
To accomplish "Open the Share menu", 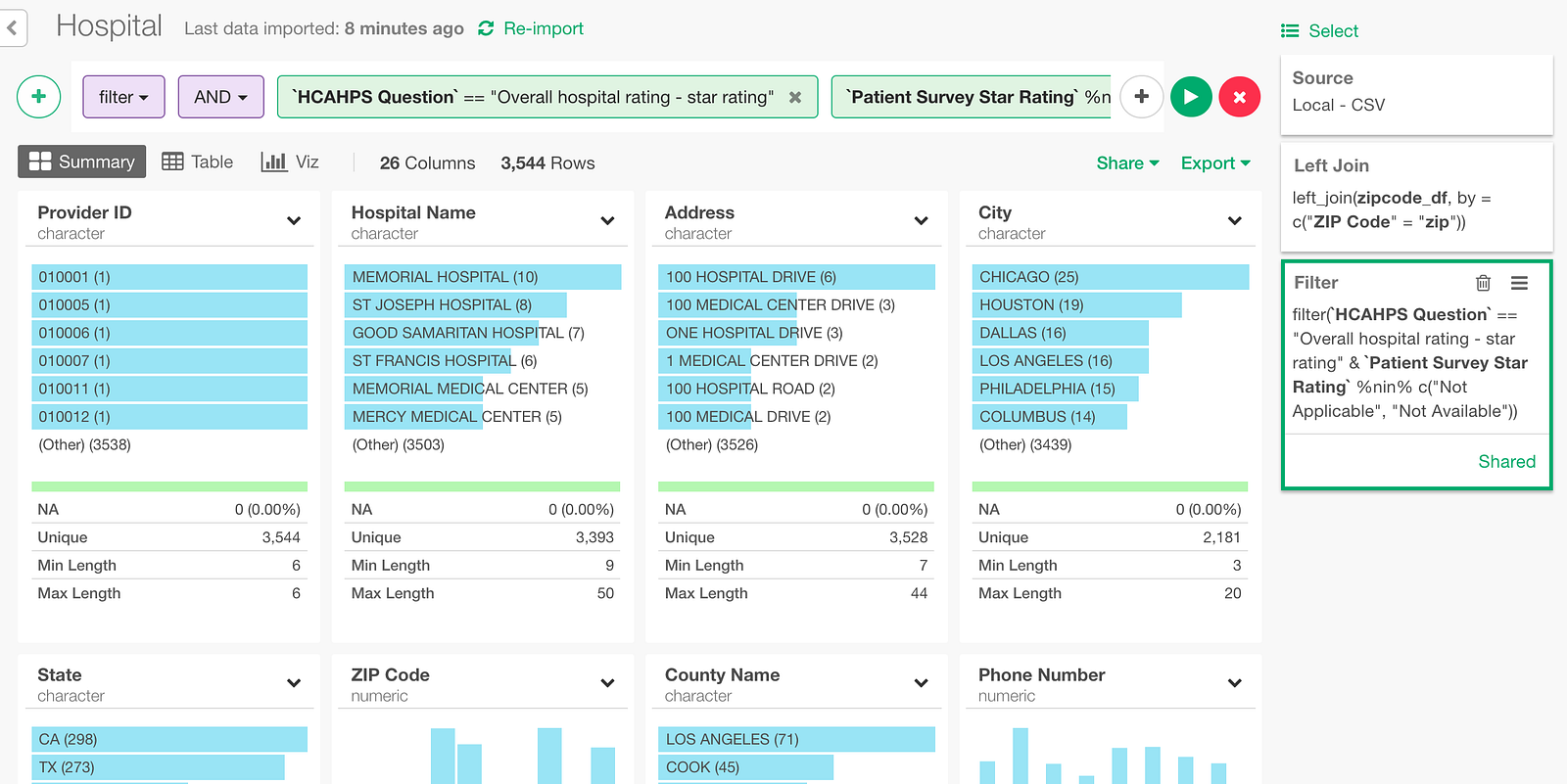I will point(1127,162).
